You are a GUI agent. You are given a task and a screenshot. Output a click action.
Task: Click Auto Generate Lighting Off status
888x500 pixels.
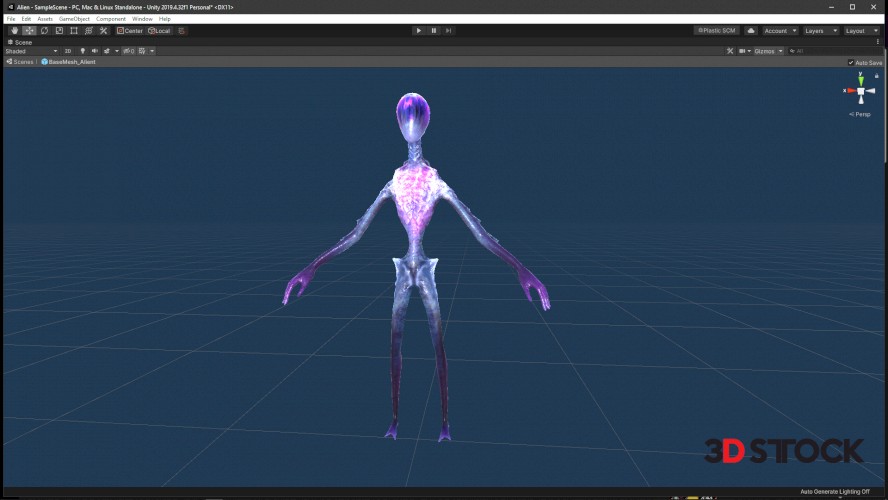click(835, 492)
